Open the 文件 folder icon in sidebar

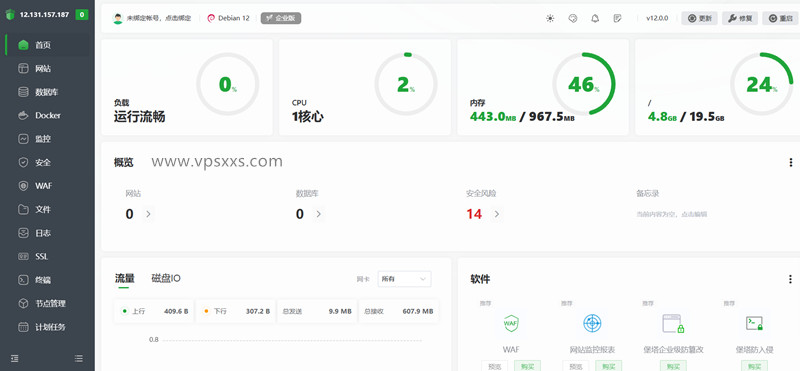click(x=23, y=209)
